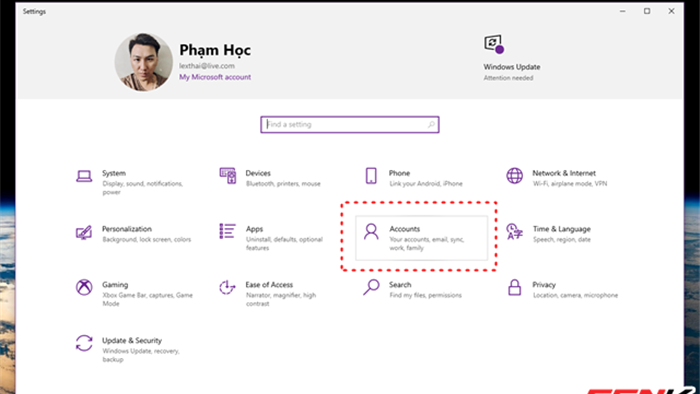
Task: Click 'Find my files, permissions' description
Action: pyautogui.click(x=425, y=295)
